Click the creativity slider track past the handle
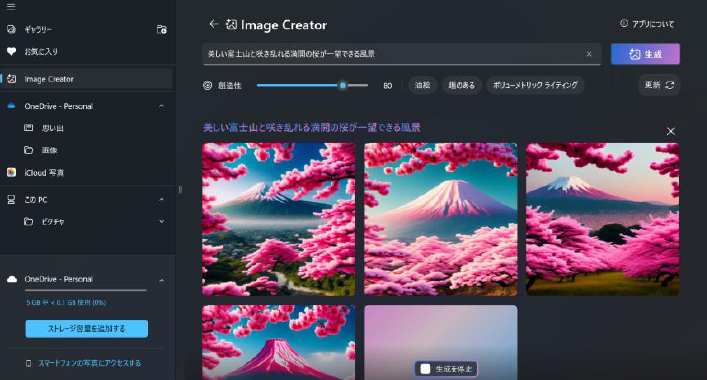 click(358, 85)
